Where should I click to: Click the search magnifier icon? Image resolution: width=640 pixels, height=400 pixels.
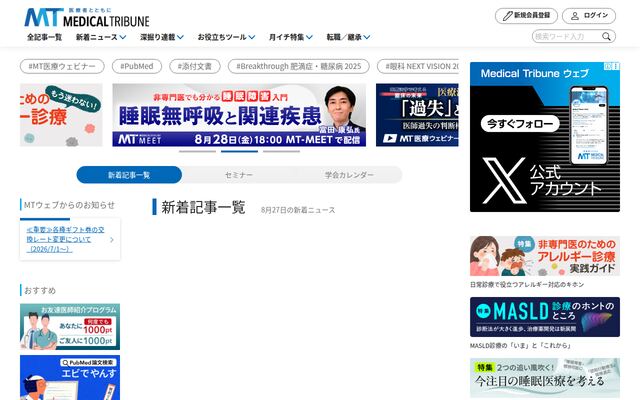[607, 37]
